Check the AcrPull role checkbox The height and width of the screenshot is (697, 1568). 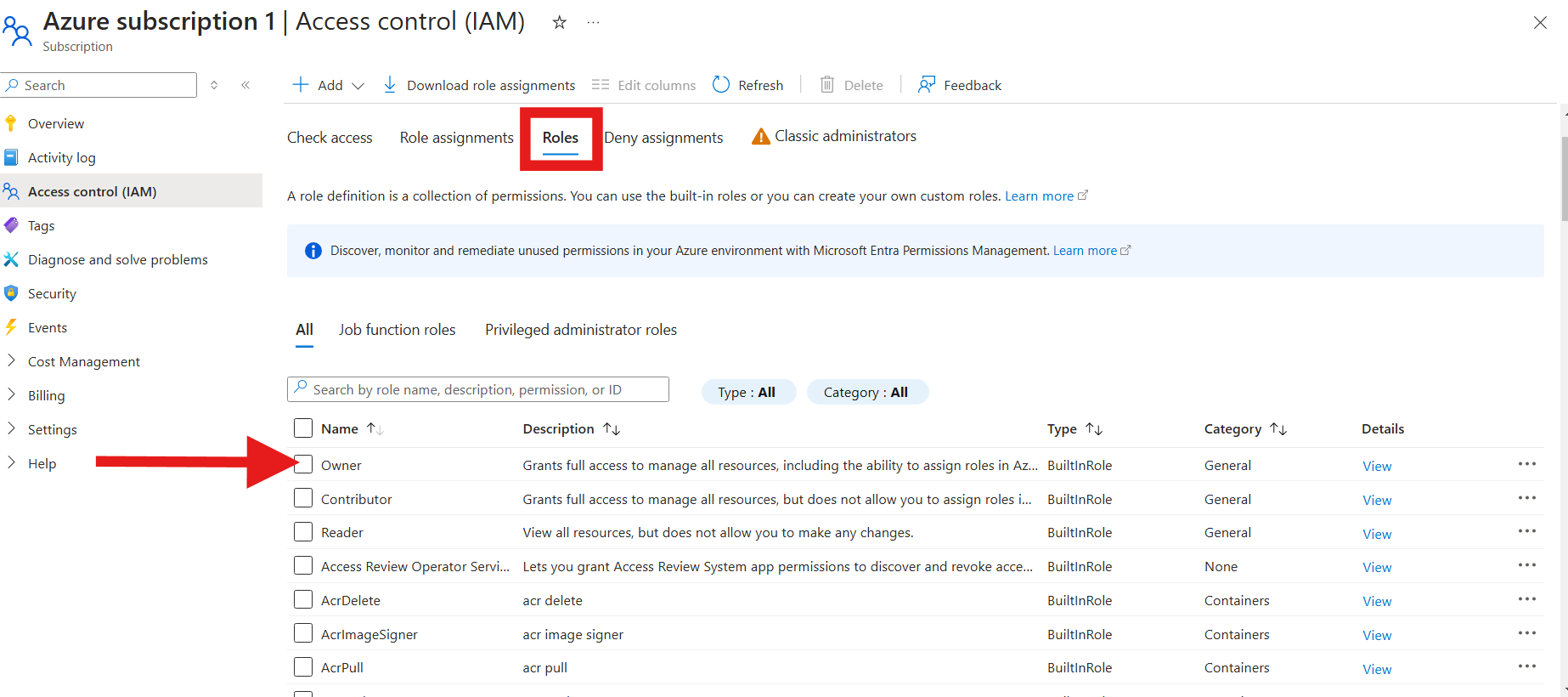[303, 666]
